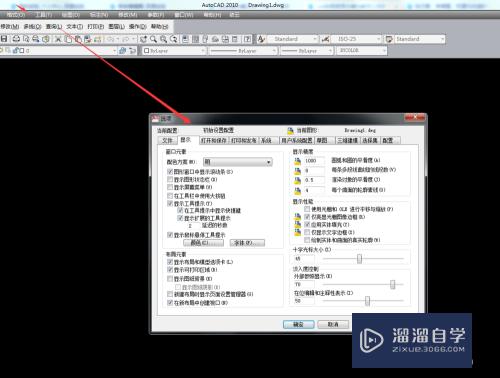Open the 工具(T) menu in the menu bar

click(x=44, y=15)
